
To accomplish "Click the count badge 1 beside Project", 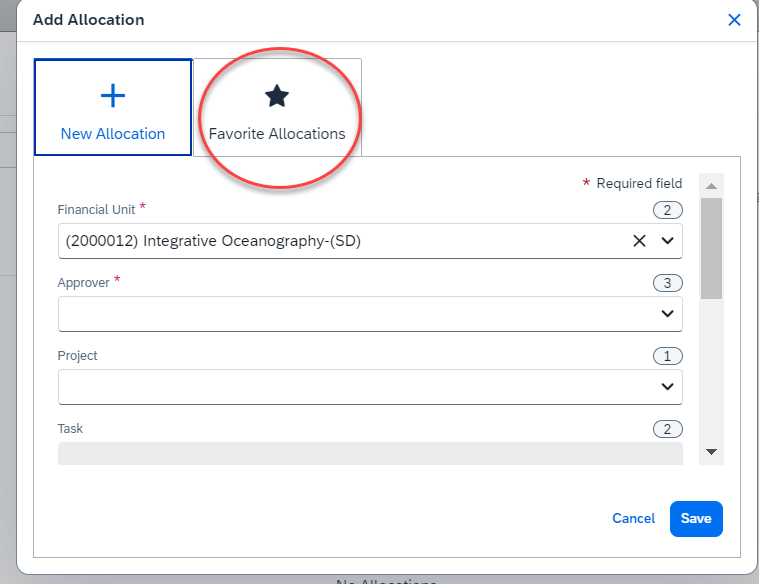I will (667, 356).
